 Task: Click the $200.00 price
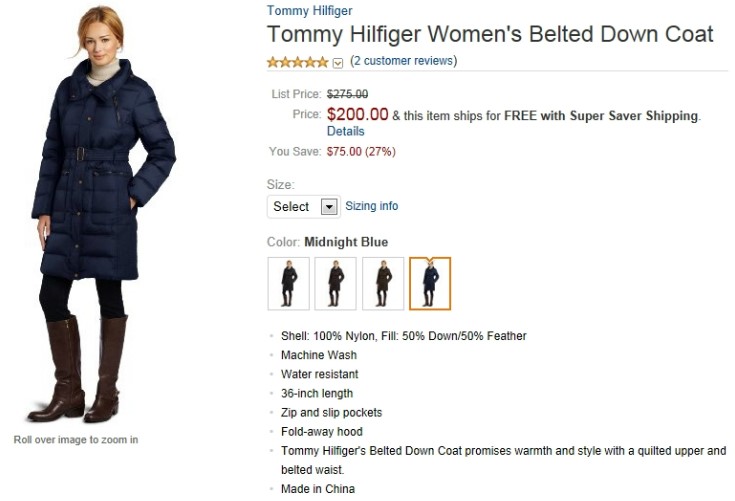coord(357,114)
